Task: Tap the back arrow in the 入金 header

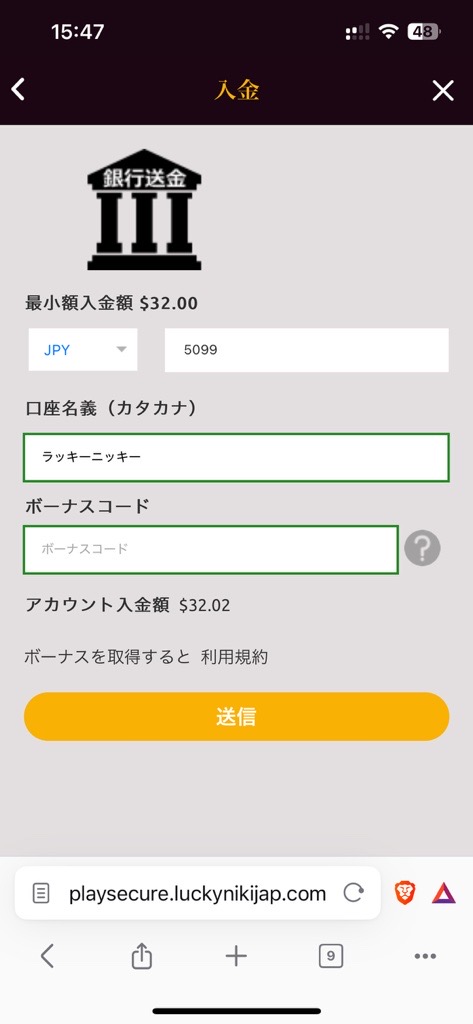Action: click(x=18, y=89)
